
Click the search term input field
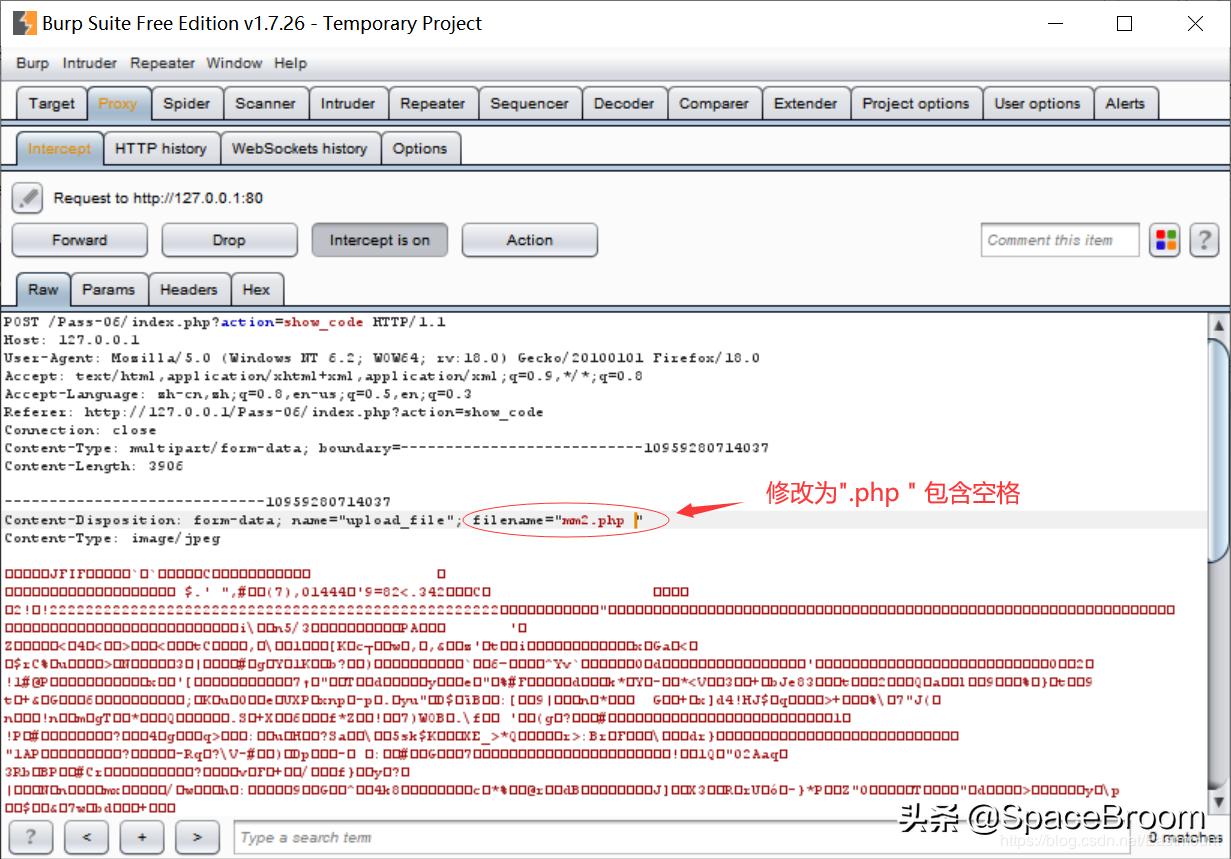[x=683, y=837]
